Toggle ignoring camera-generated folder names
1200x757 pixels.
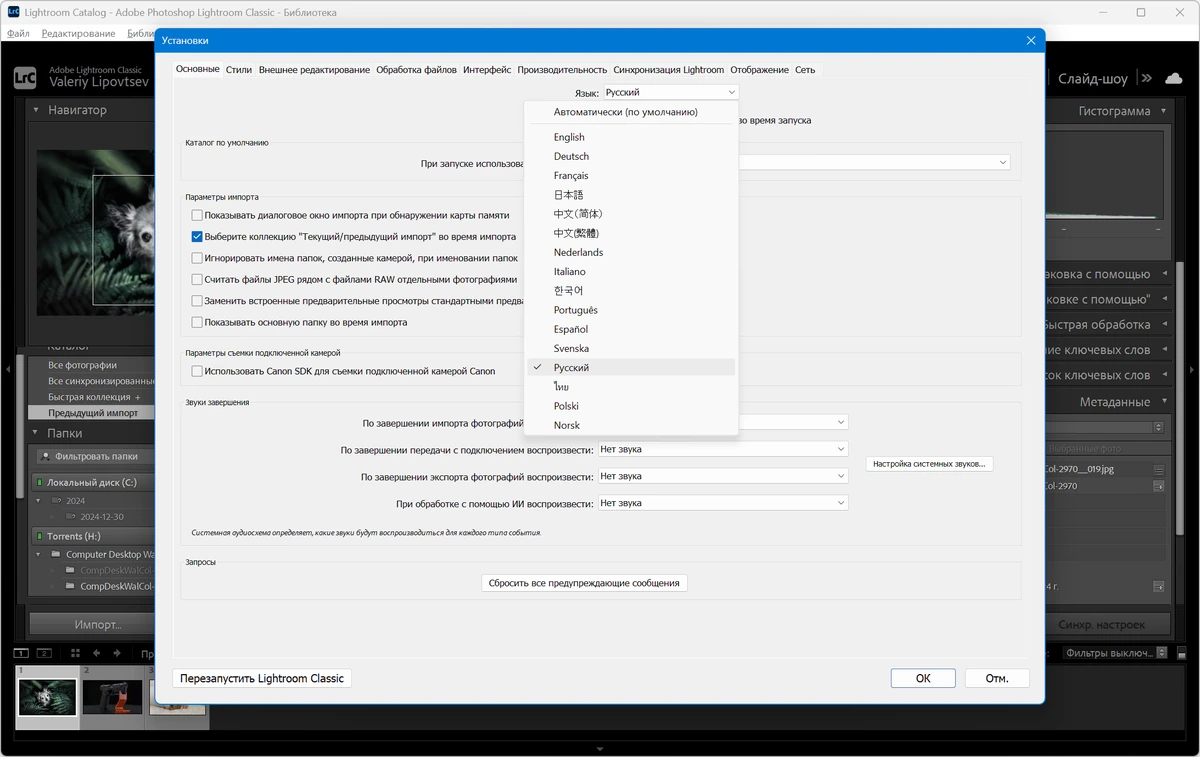click(197, 258)
